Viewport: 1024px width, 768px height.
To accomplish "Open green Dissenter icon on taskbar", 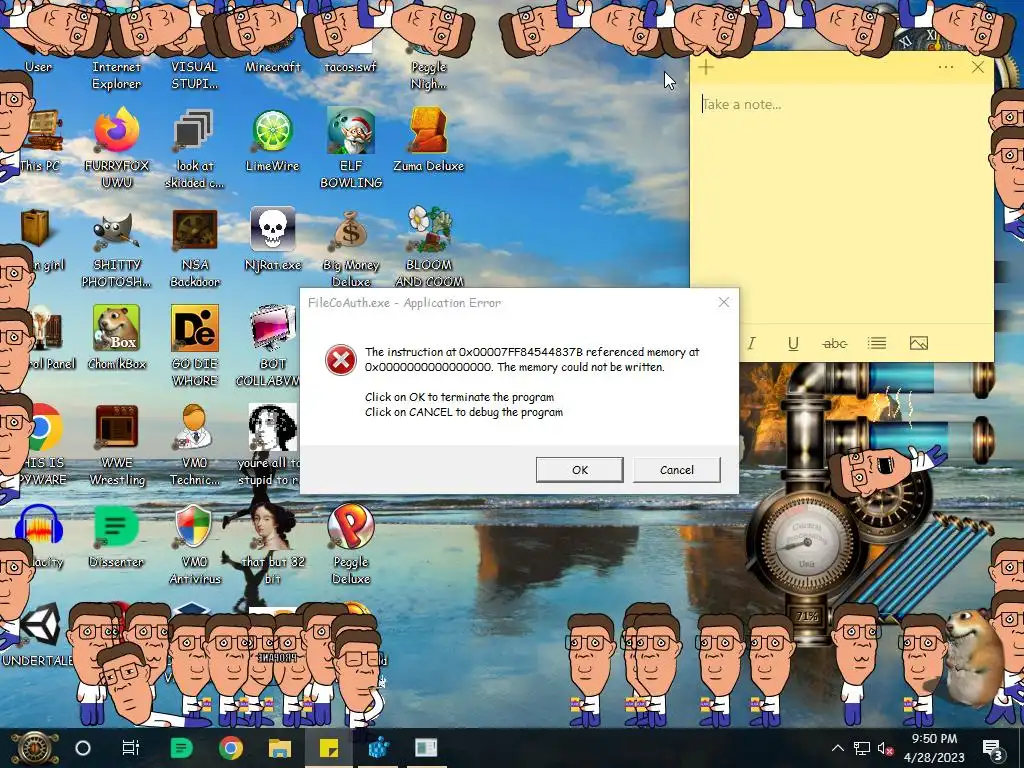I will pos(181,748).
